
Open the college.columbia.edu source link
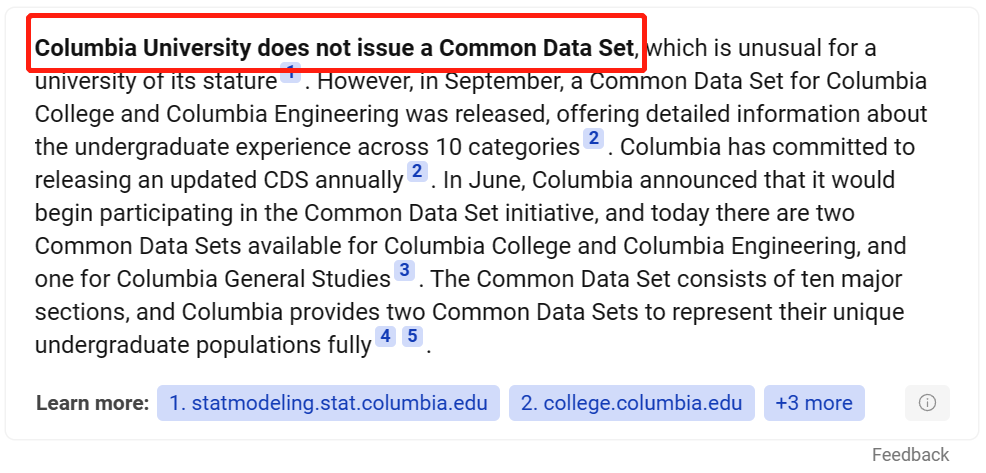click(x=631, y=403)
